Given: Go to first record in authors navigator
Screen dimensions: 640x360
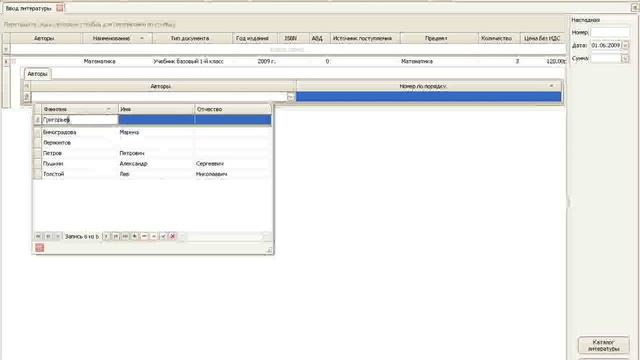Looking at the screenshot, I should click(x=38, y=236).
